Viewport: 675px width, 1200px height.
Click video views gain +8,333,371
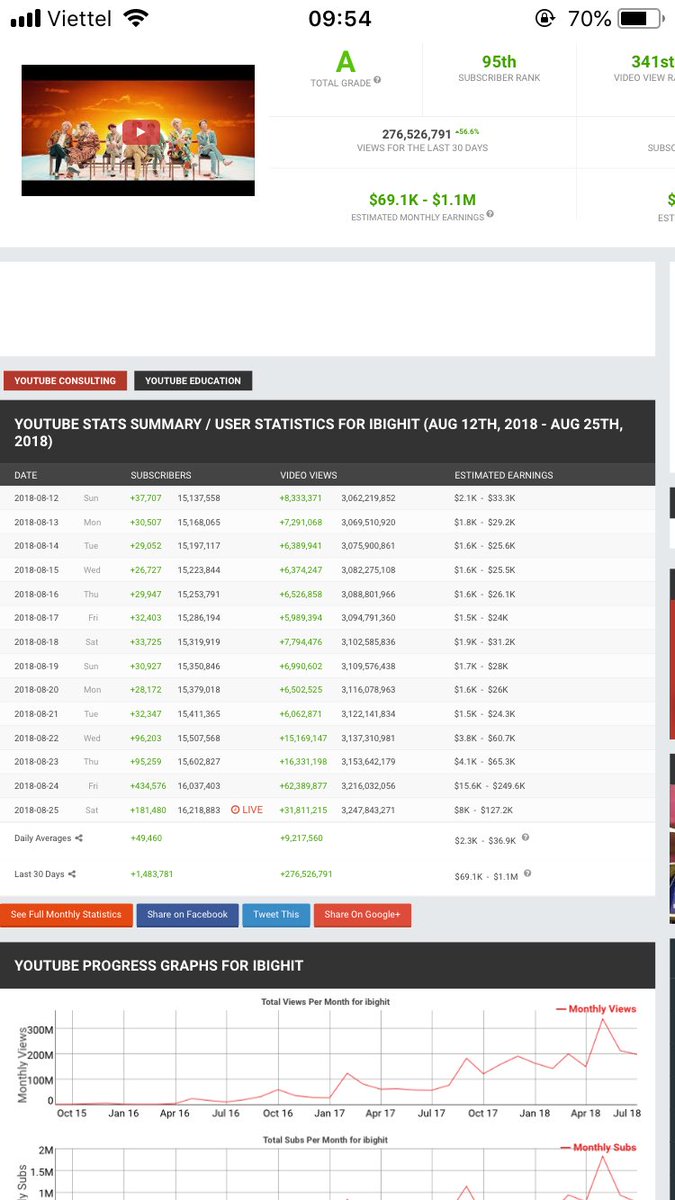click(300, 498)
